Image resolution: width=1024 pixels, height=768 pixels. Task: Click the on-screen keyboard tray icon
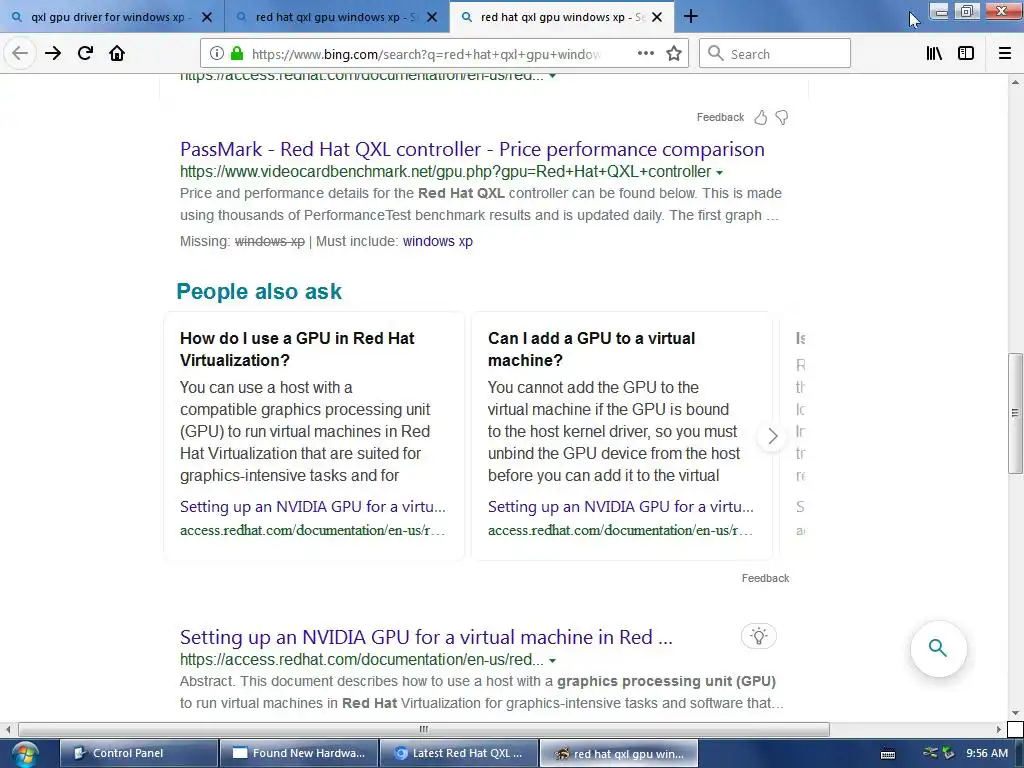(x=888, y=754)
